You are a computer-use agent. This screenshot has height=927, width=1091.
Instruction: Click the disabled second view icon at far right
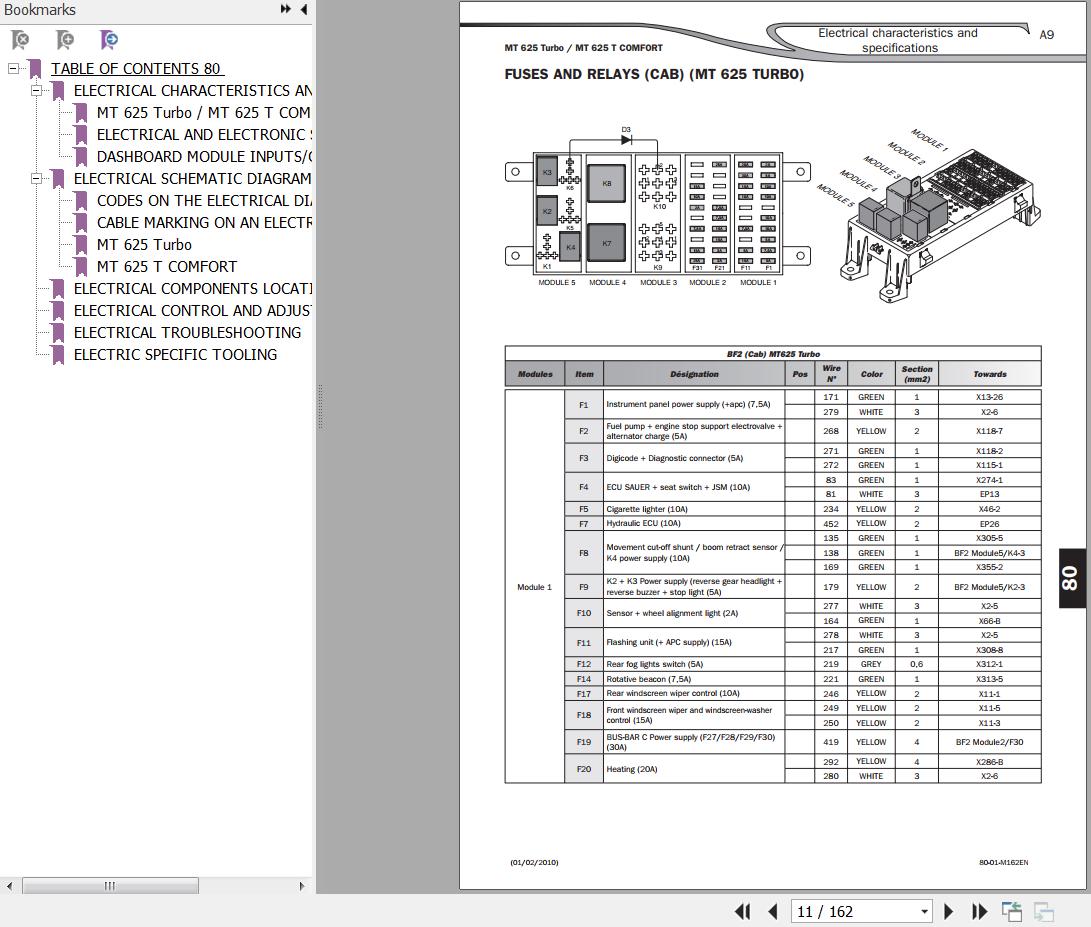(1044, 911)
